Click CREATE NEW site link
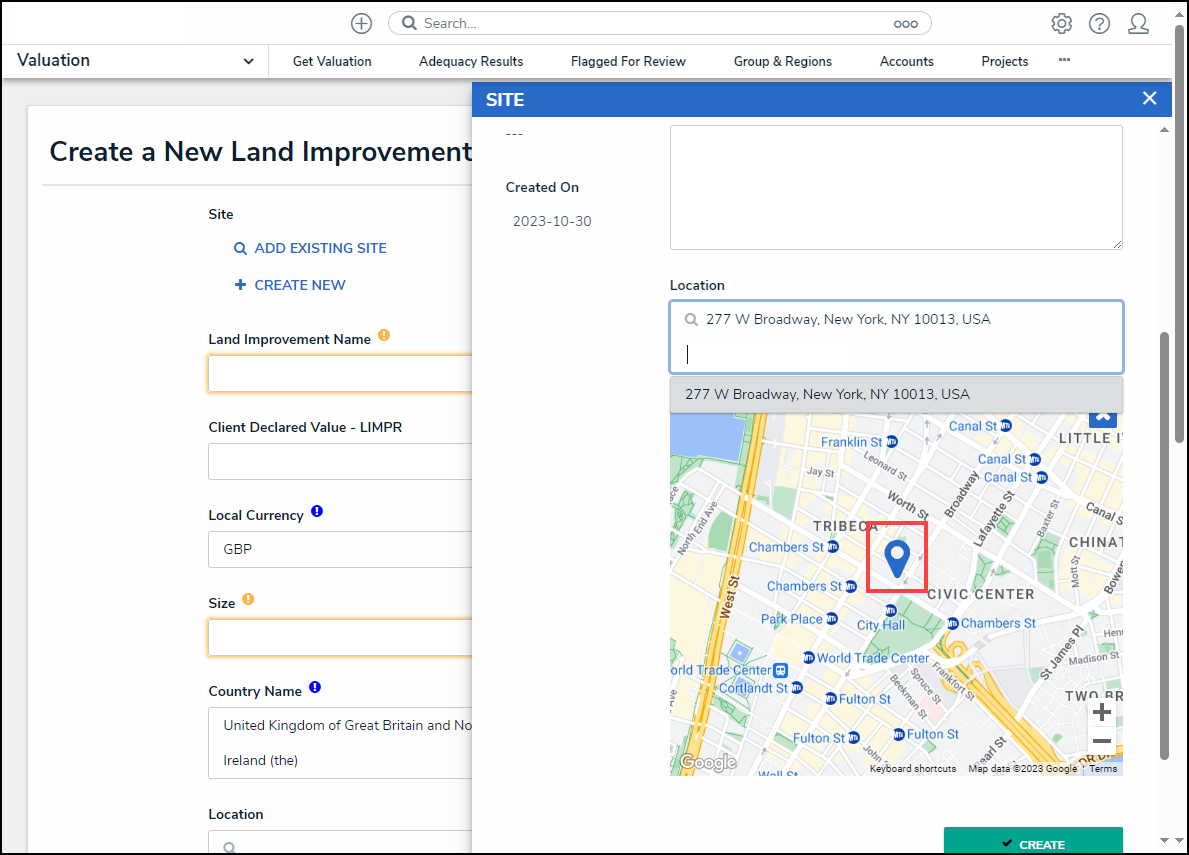 coord(290,285)
